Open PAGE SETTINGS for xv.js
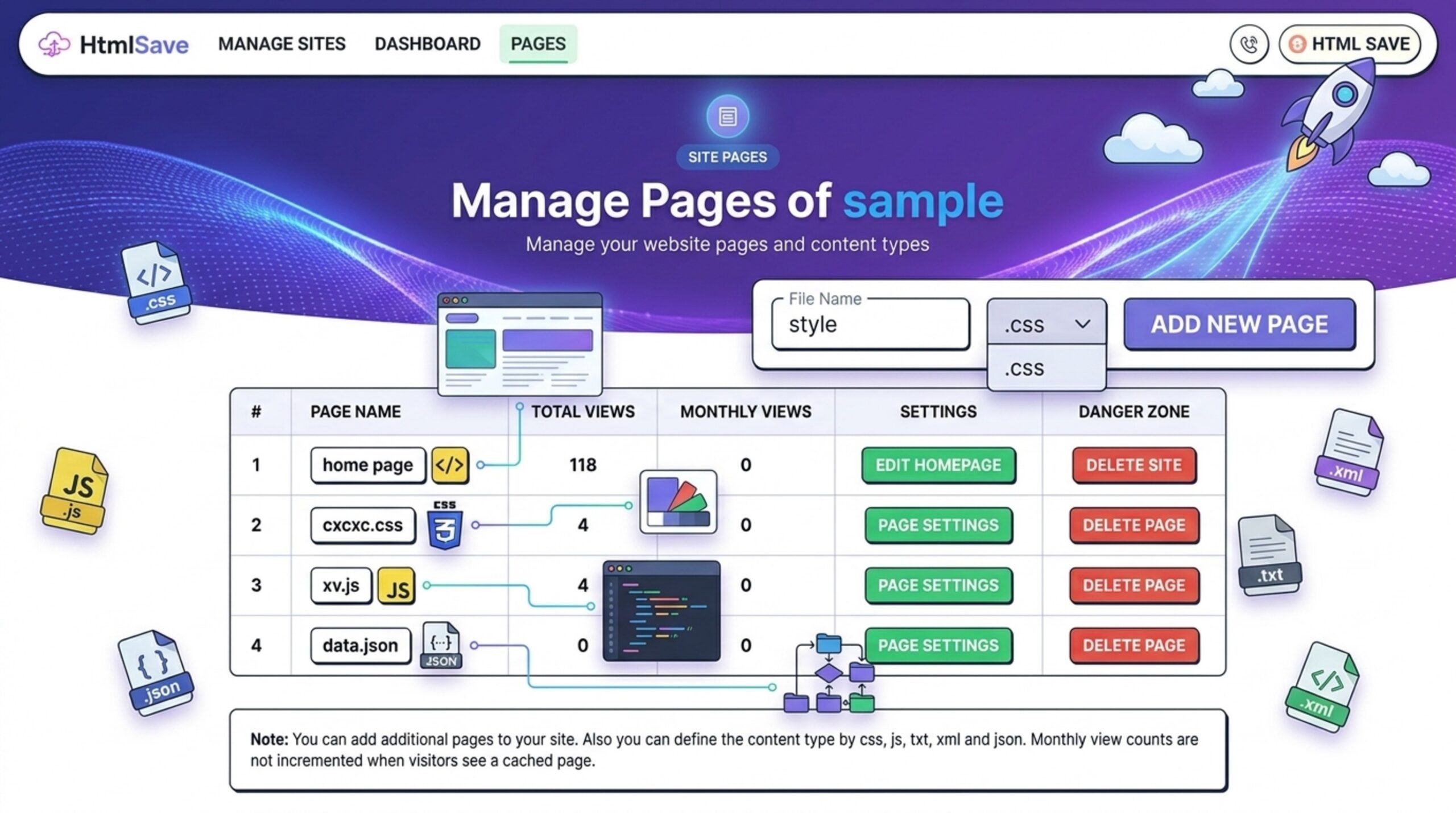 tap(938, 585)
